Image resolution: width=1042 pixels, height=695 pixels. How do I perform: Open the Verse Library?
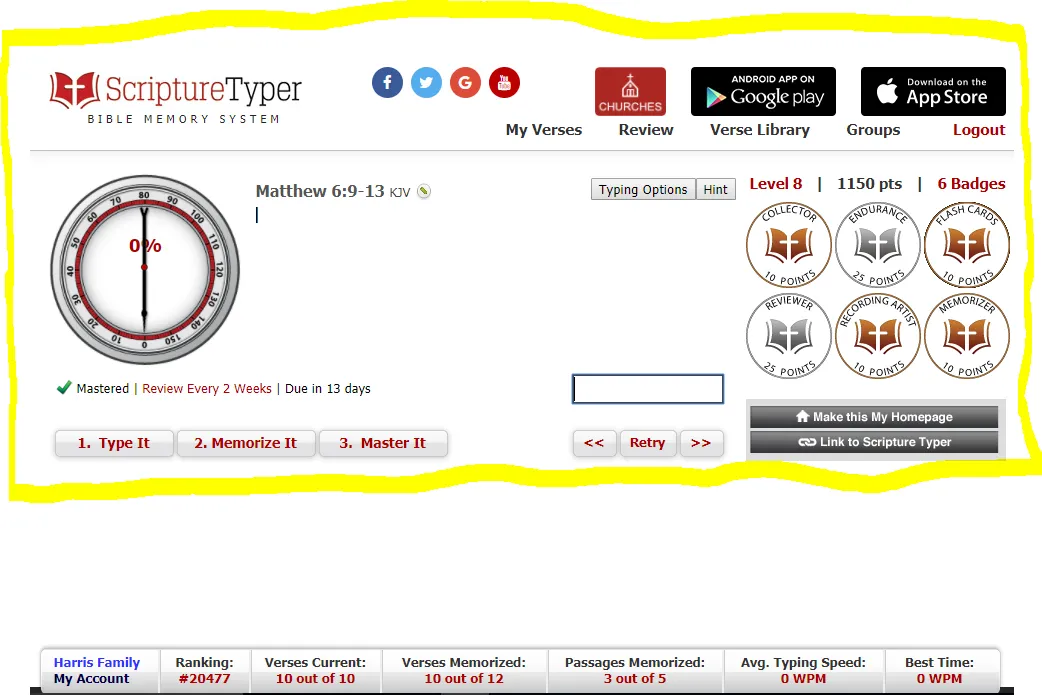[760, 130]
